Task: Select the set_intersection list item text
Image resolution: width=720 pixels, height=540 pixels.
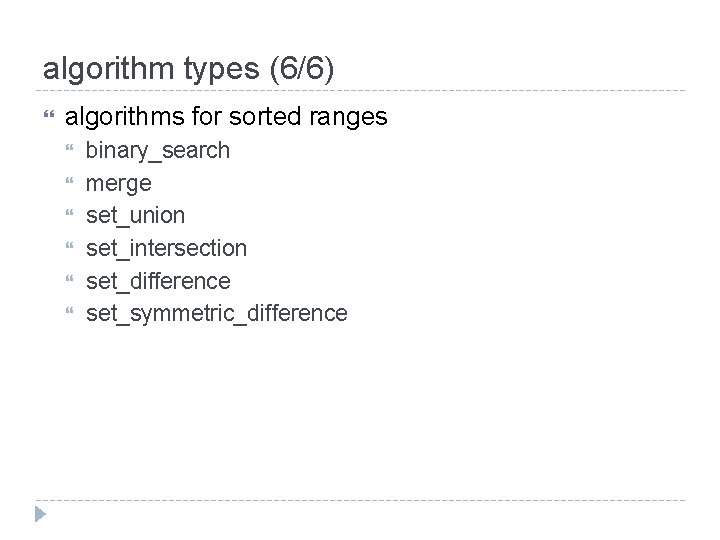Action: click(166, 248)
